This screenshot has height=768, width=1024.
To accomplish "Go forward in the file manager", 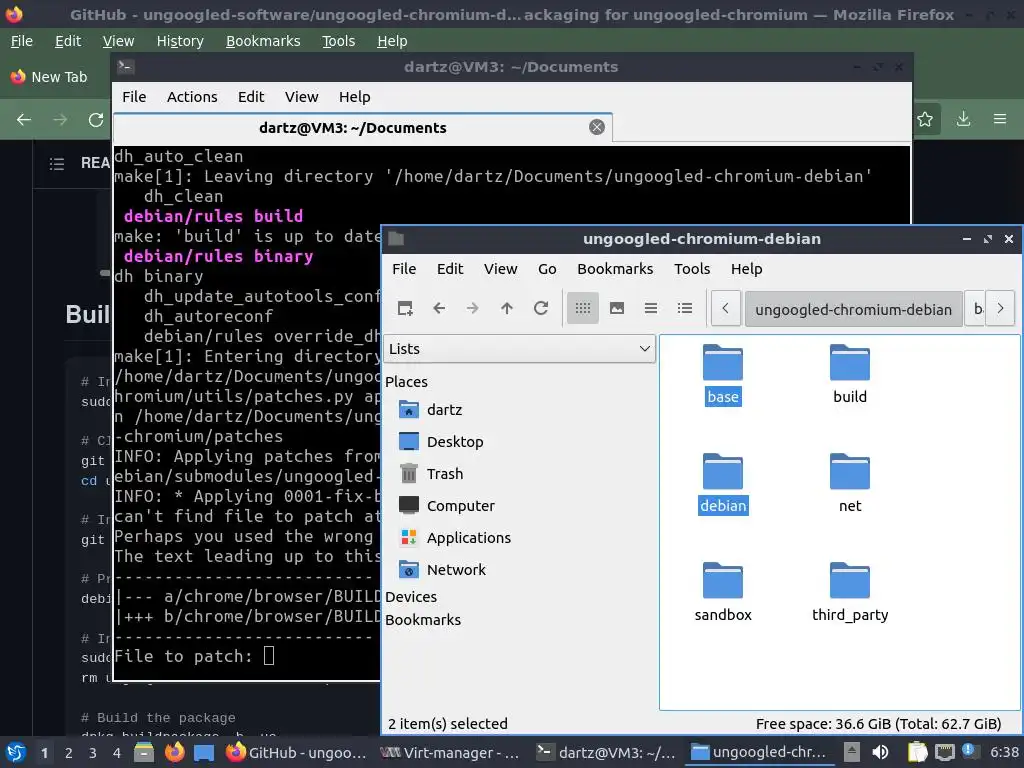I will (x=473, y=308).
